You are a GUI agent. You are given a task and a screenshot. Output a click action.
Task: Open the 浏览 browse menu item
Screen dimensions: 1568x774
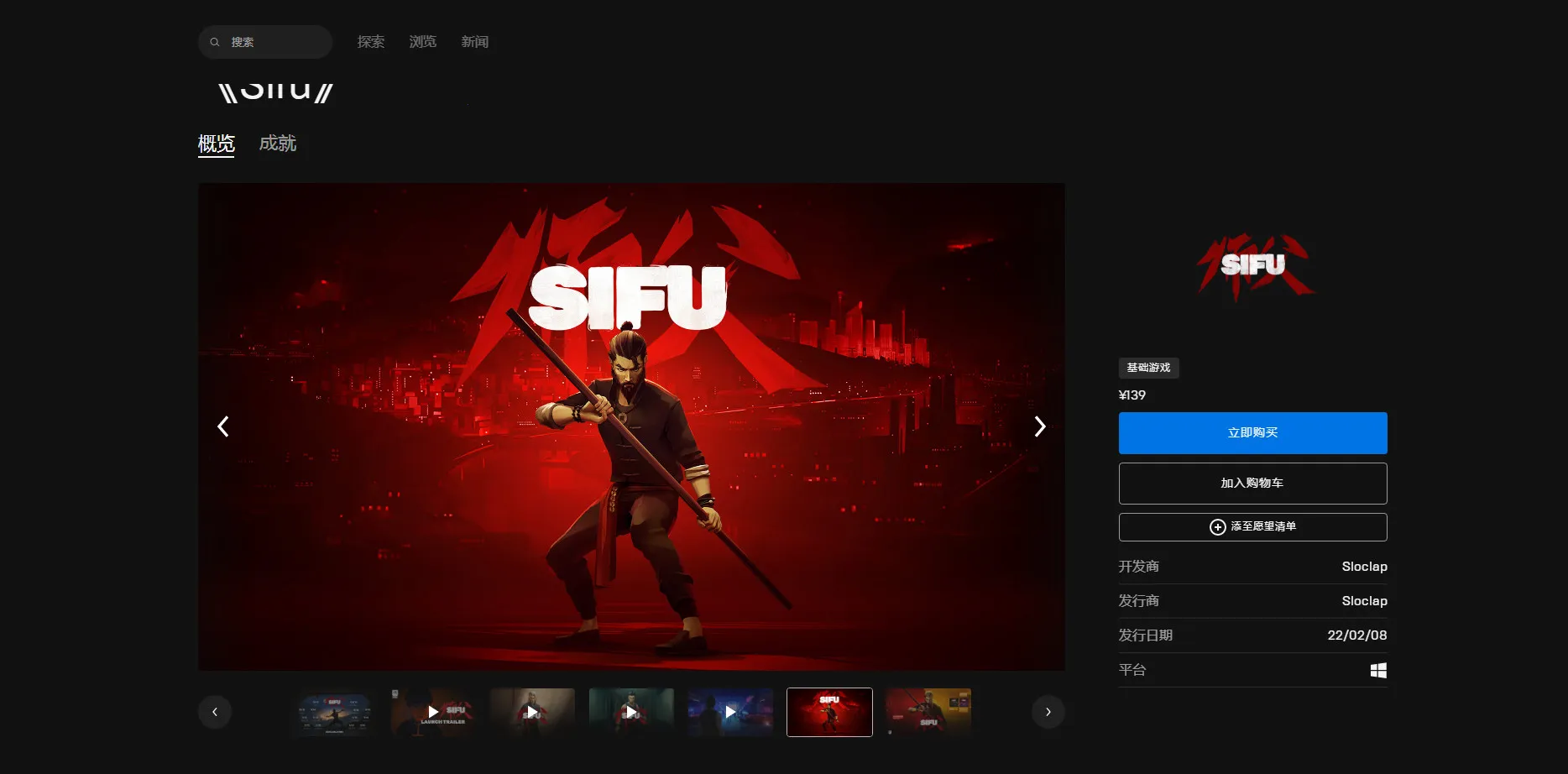422,42
